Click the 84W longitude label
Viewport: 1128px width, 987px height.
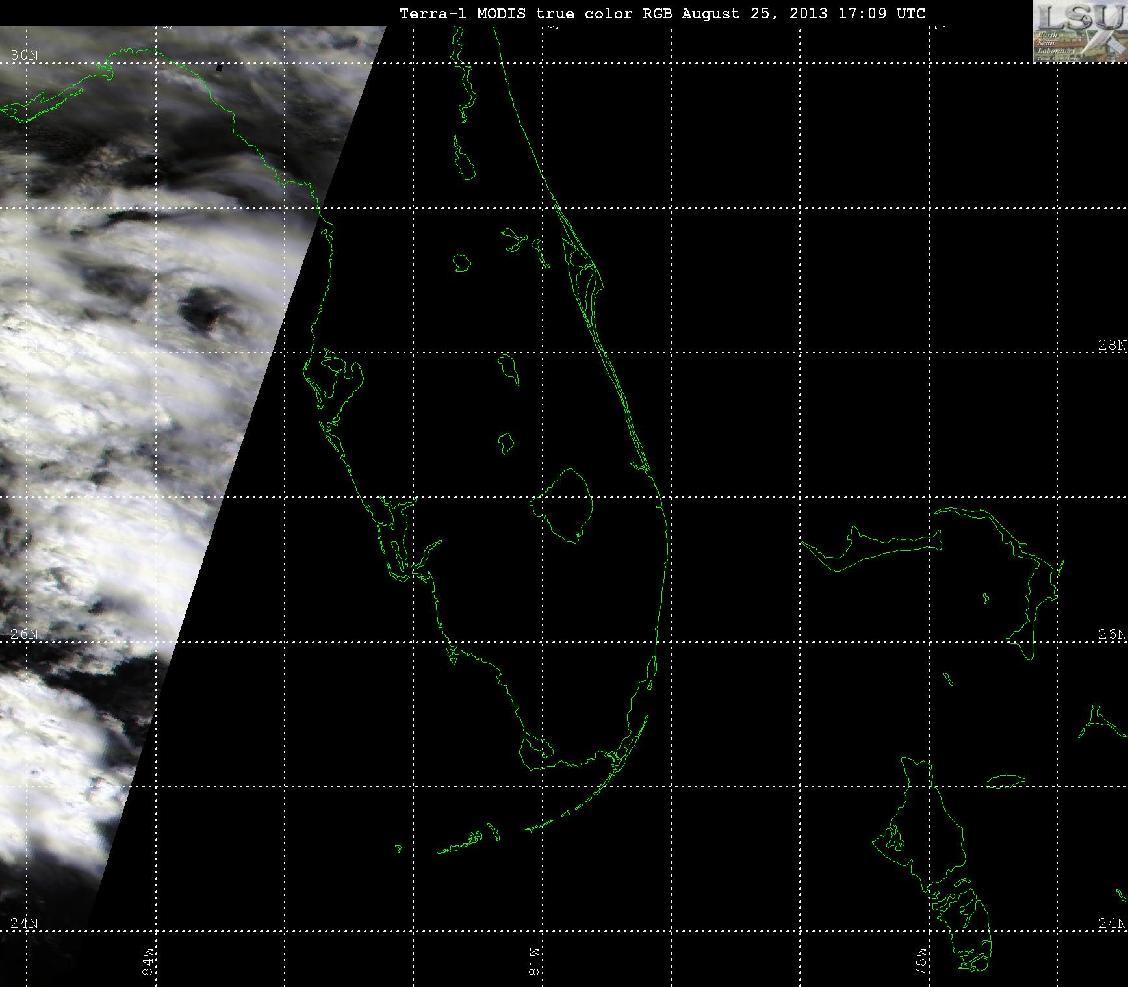coord(149,960)
